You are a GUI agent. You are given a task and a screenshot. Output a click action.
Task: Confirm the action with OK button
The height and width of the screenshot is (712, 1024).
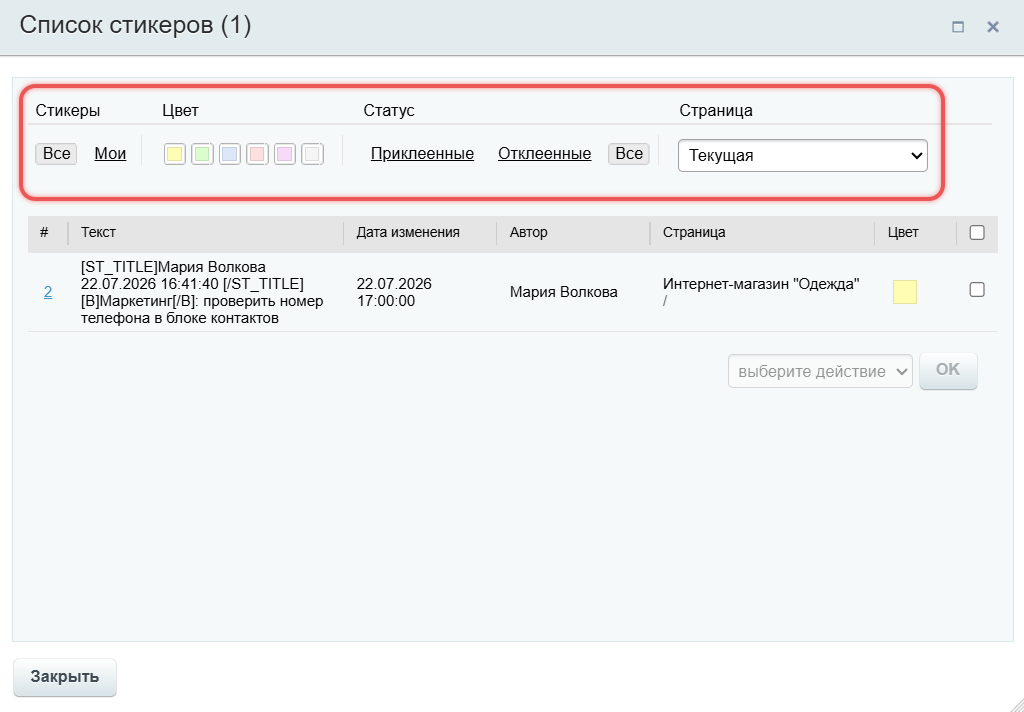pos(948,370)
